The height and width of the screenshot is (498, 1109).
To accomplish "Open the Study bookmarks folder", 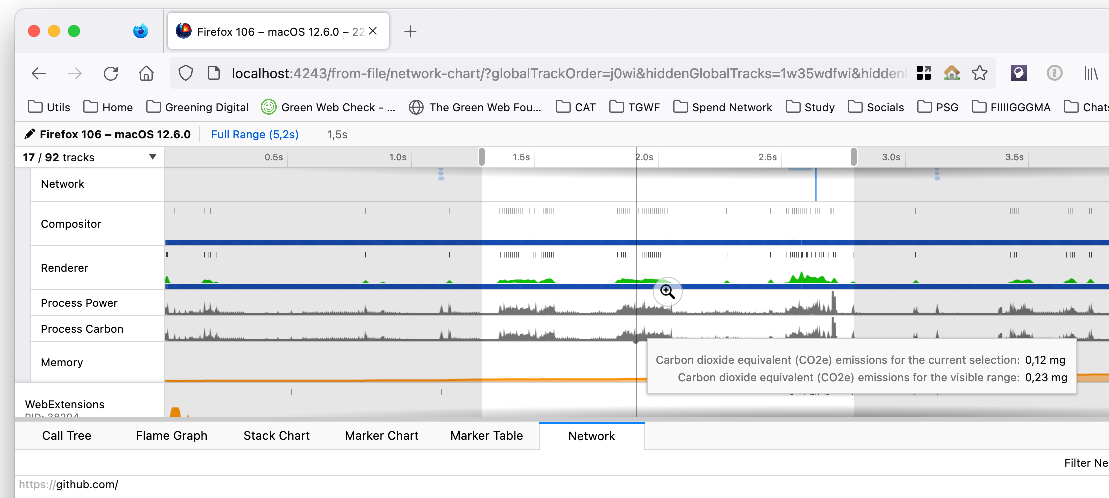I will click(810, 107).
